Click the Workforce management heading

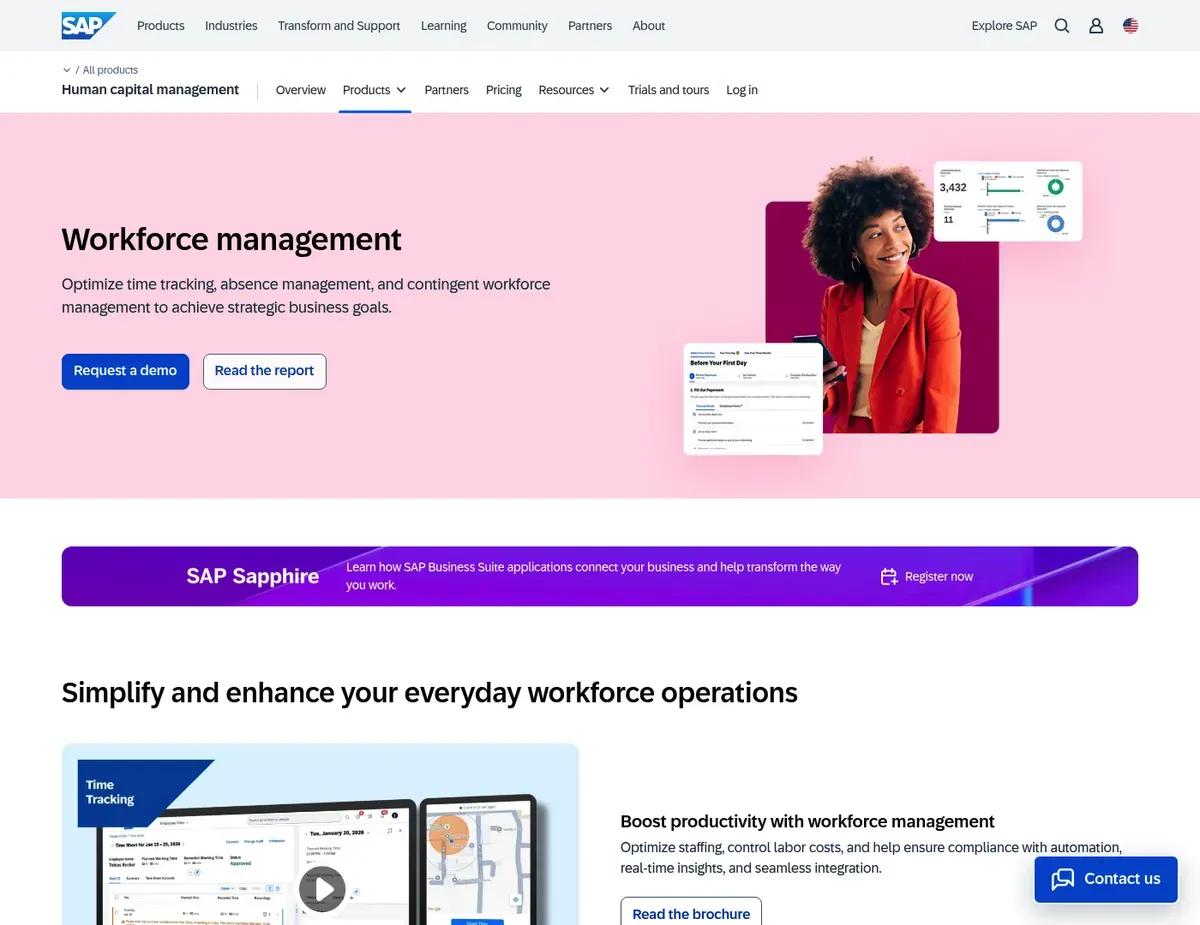pos(231,240)
